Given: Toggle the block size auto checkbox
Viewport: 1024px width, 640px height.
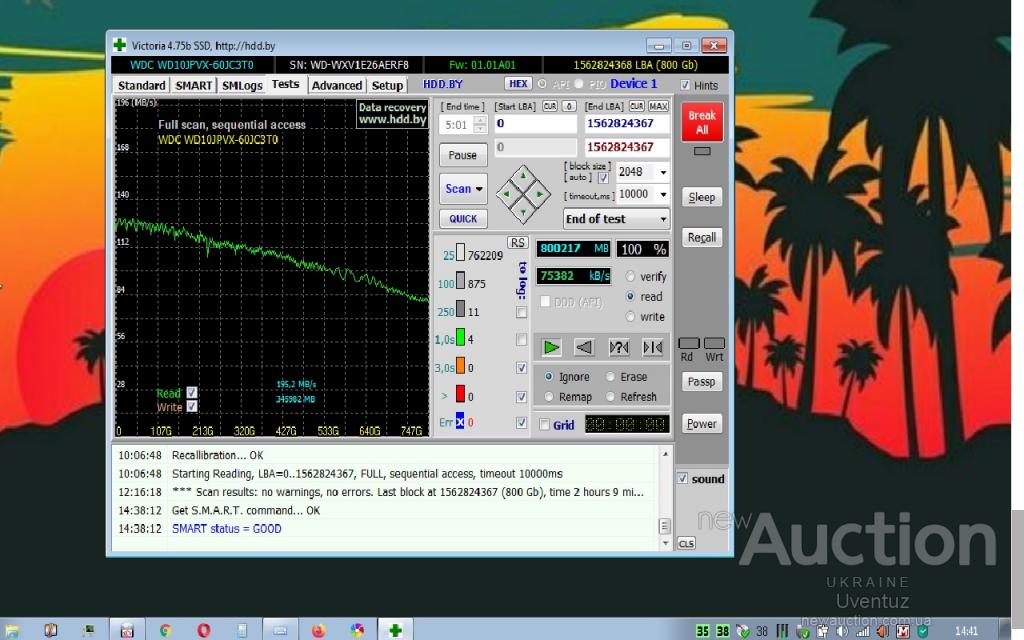Looking at the screenshot, I should click(603, 178).
